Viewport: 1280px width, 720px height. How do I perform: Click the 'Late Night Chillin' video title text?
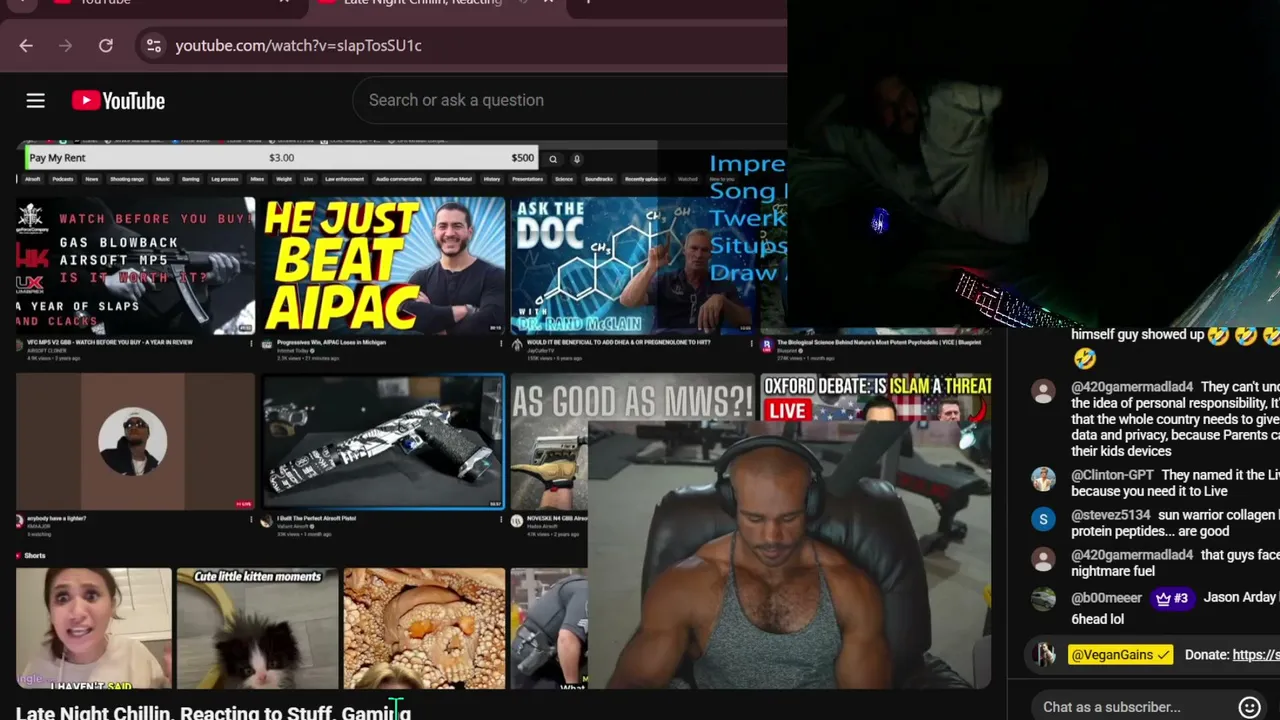coord(213,712)
